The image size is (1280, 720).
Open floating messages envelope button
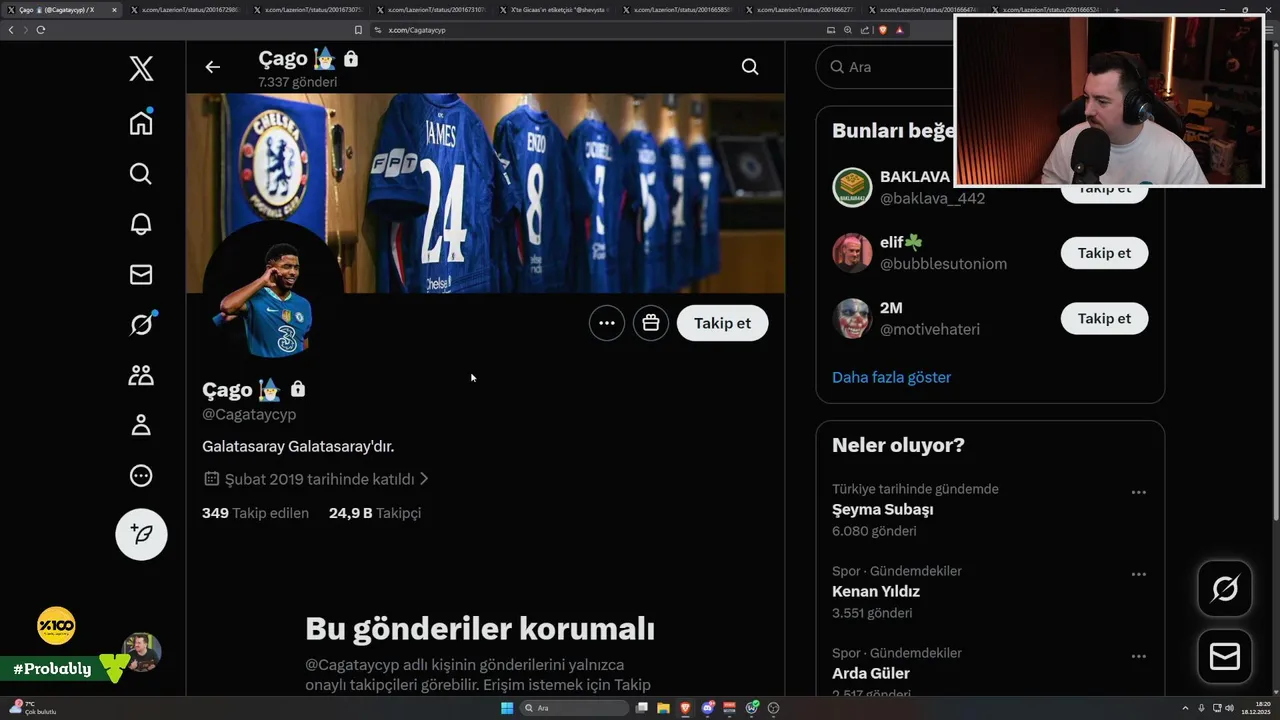(x=1225, y=656)
